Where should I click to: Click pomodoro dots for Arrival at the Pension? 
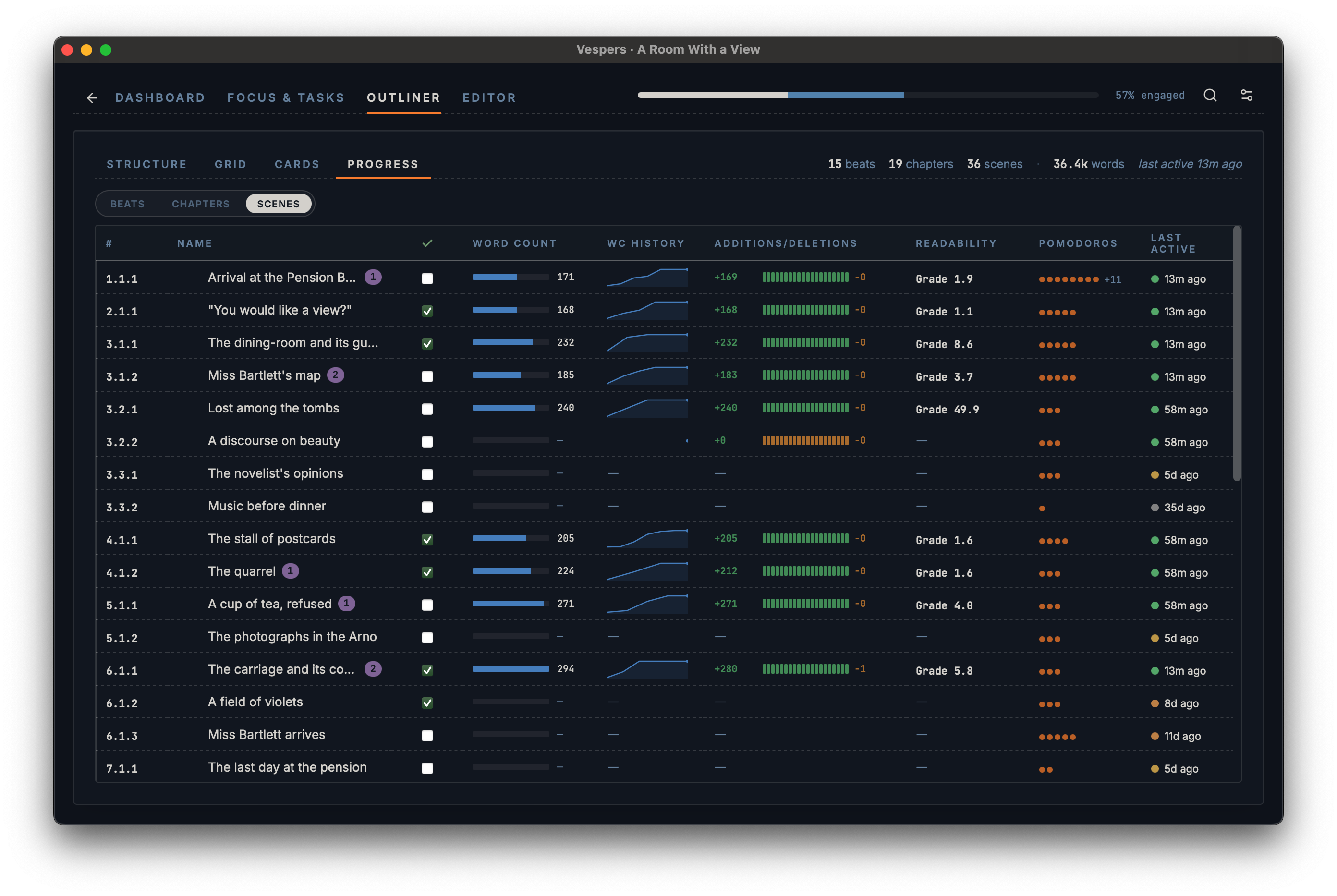tap(1069, 279)
